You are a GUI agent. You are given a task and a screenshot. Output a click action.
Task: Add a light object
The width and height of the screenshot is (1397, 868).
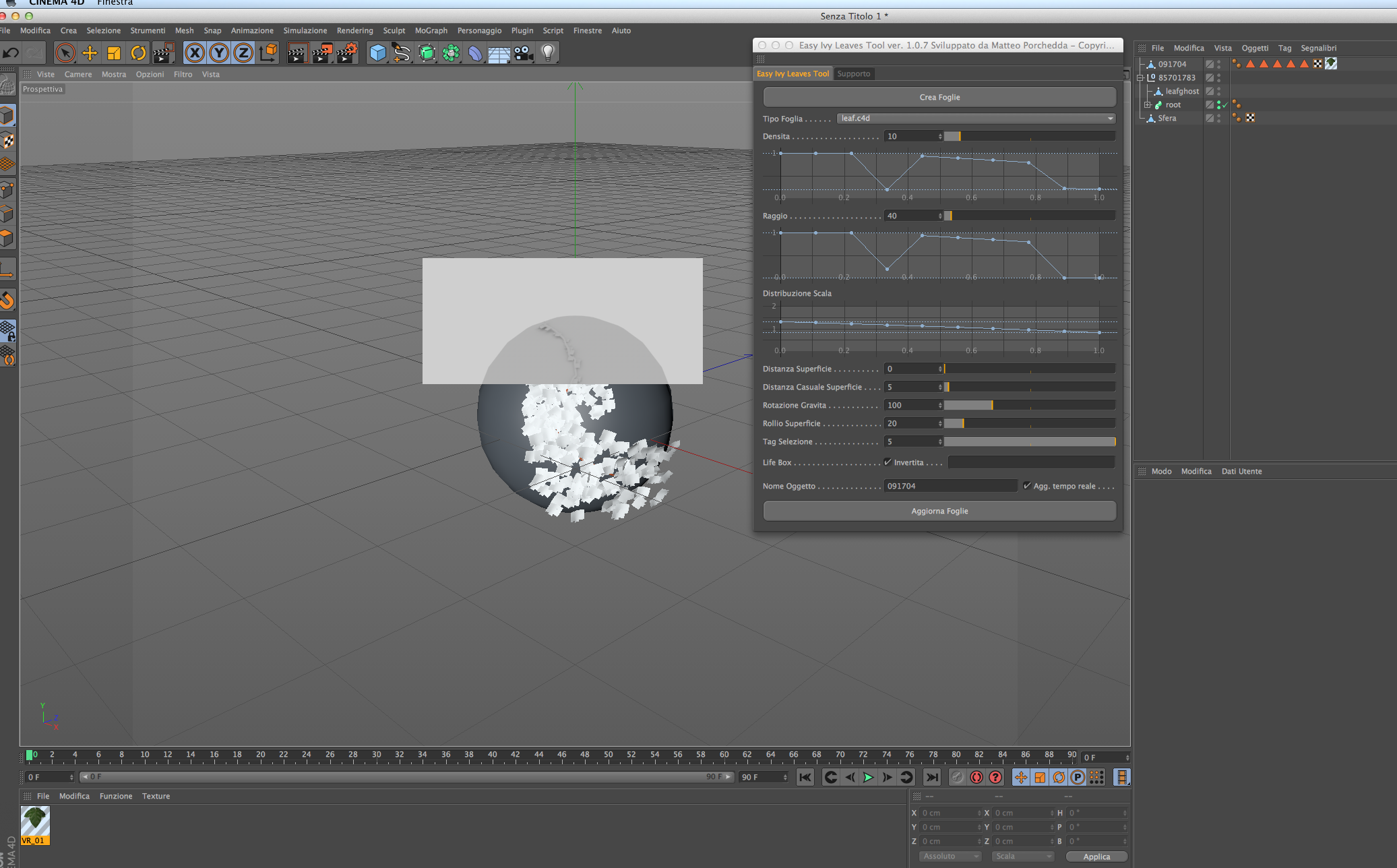pyautogui.click(x=548, y=53)
